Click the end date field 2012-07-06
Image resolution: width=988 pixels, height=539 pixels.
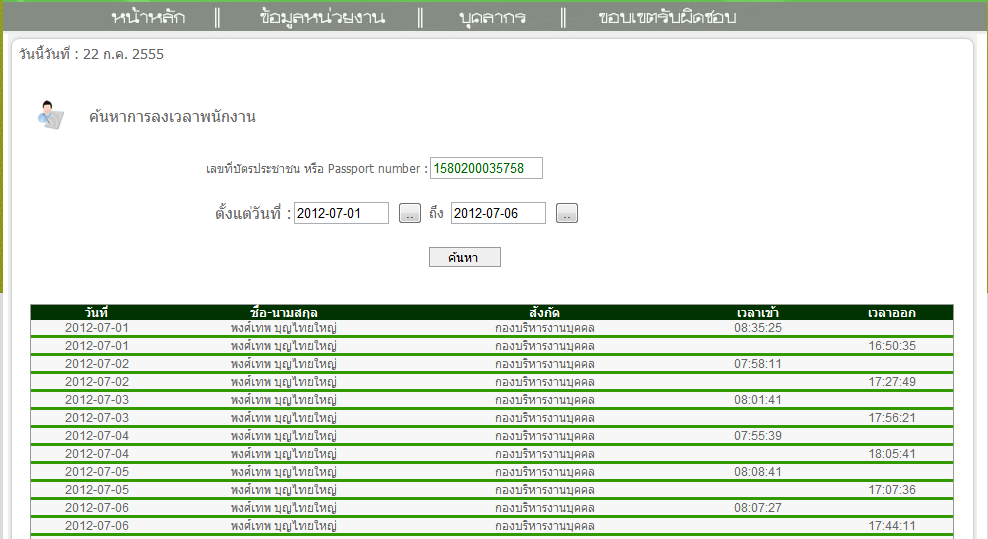coord(498,213)
